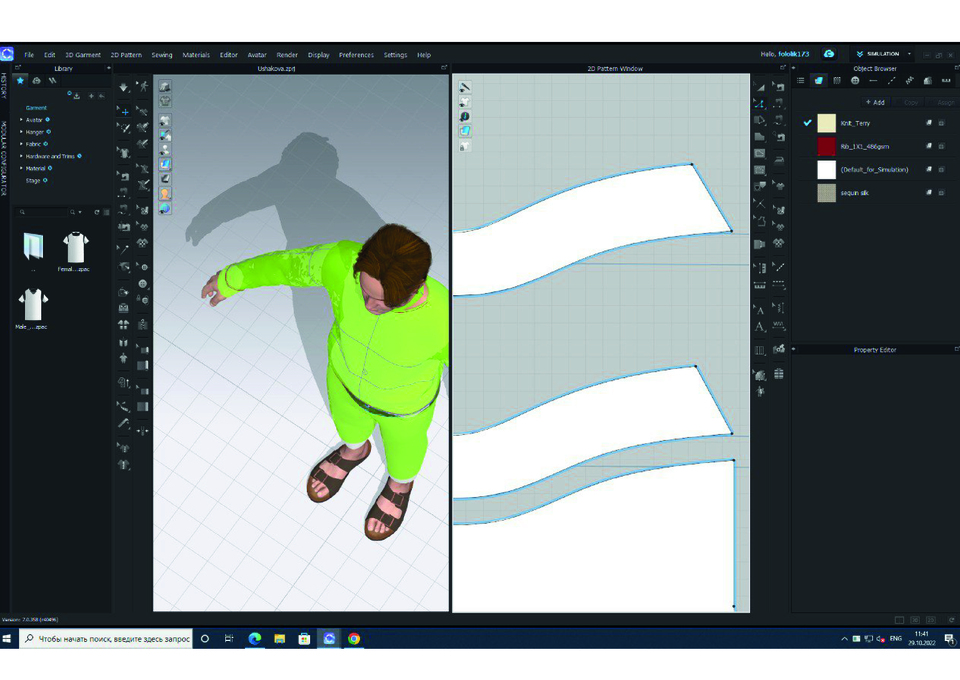Viewport: 960px width, 680px height.
Task: Toggle the textured surface display icon in 3D viewport
Action: (x=165, y=164)
